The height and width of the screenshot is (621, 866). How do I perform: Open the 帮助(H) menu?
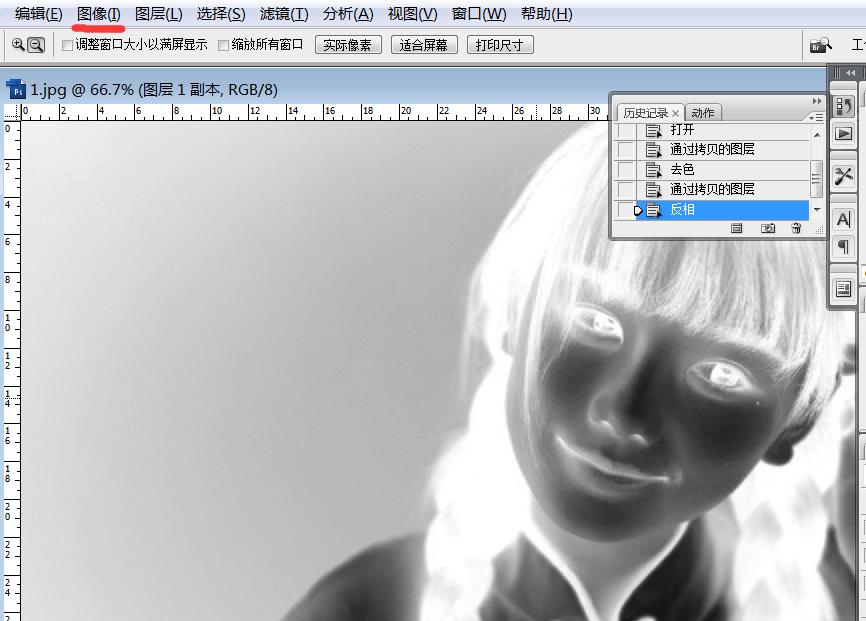pos(547,14)
